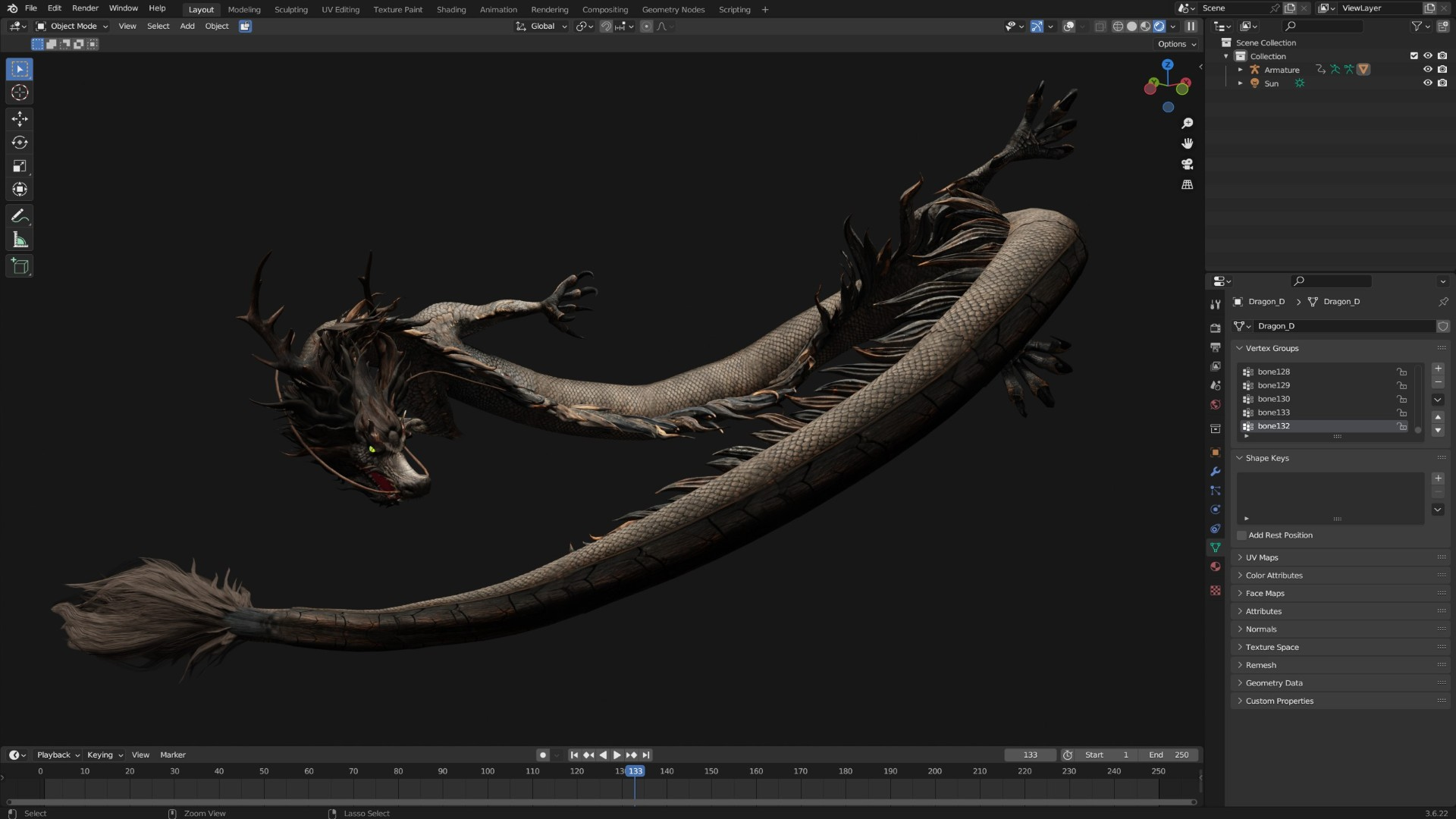
Task: Toggle viewport overlays button
Action: [x=1068, y=27]
